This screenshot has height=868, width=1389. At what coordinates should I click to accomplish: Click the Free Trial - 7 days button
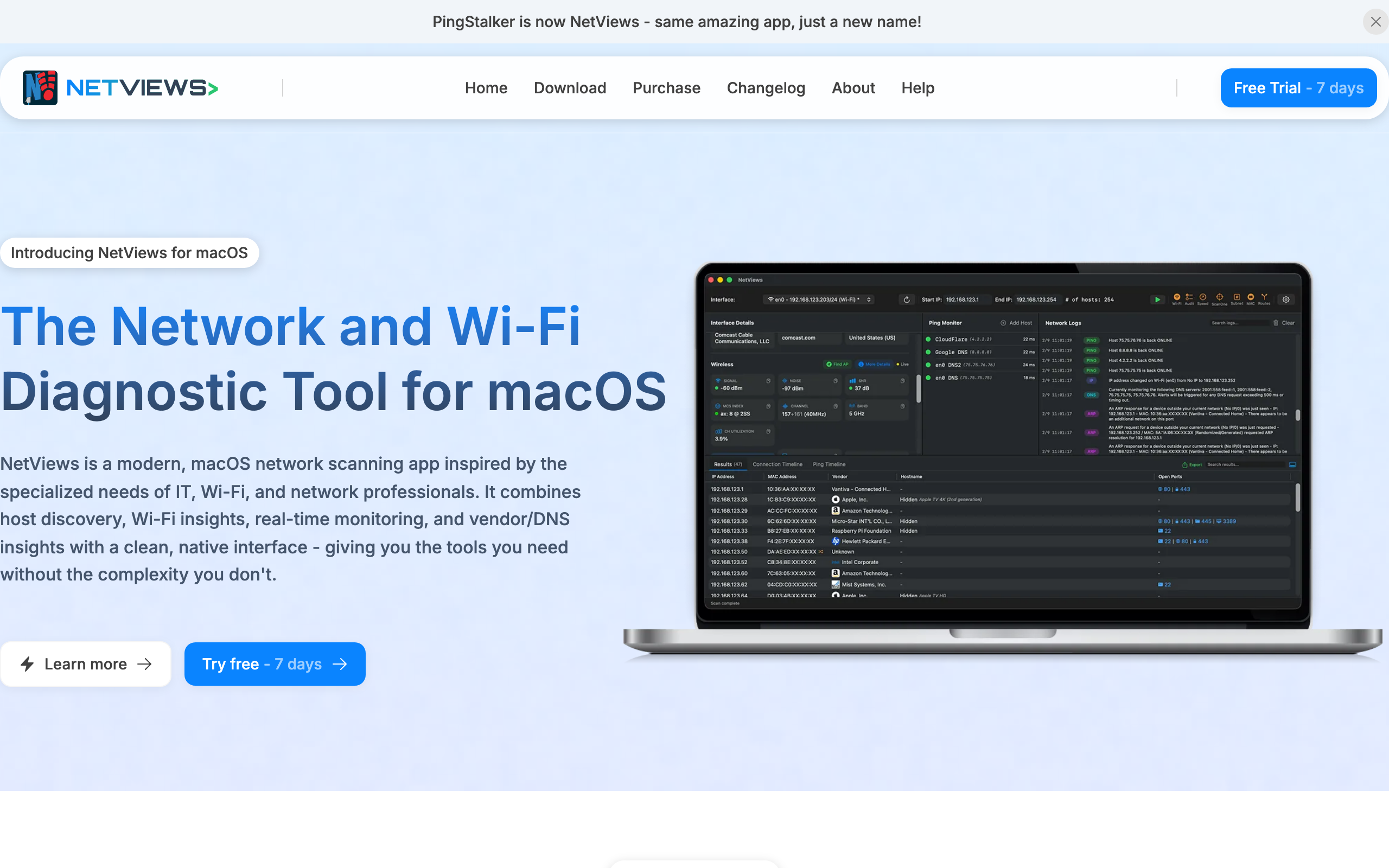[x=1298, y=88]
